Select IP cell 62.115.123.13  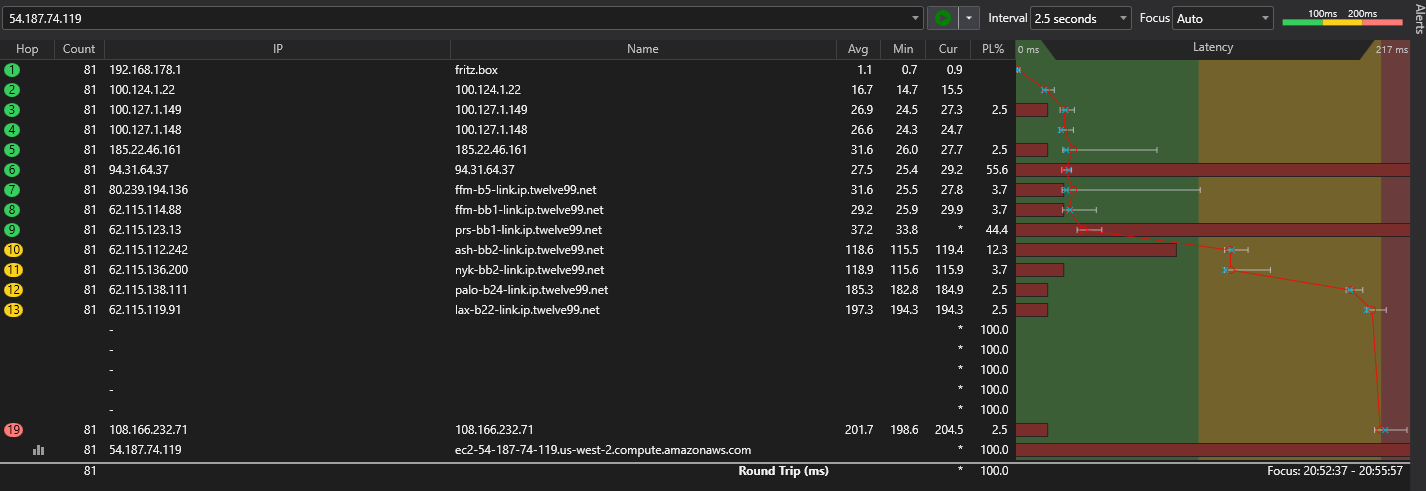click(146, 230)
